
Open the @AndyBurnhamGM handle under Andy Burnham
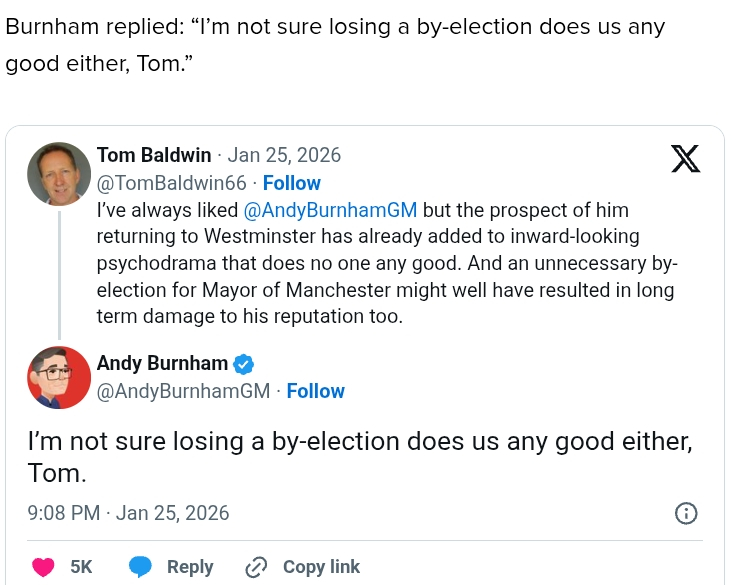pyautogui.click(x=183, y=391)
